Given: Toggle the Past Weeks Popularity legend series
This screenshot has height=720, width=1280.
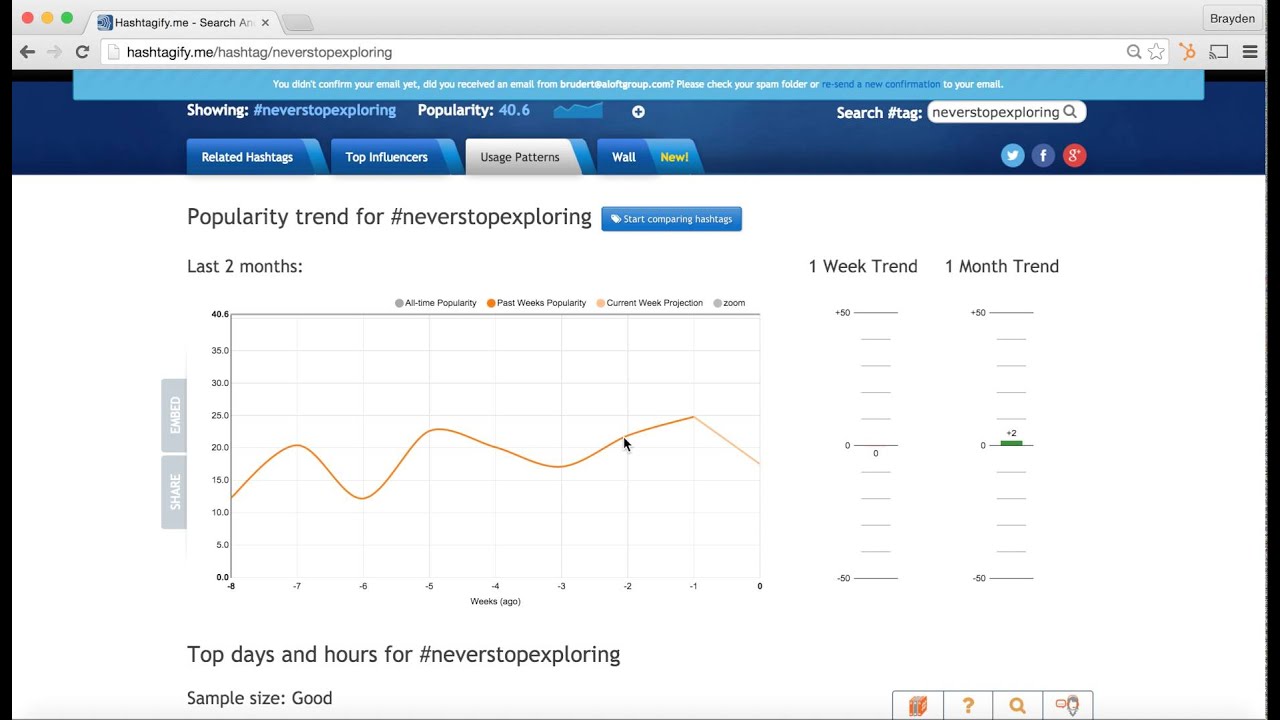Looking at the screenshot, I should pyautogui.click(x=537, y=303).
